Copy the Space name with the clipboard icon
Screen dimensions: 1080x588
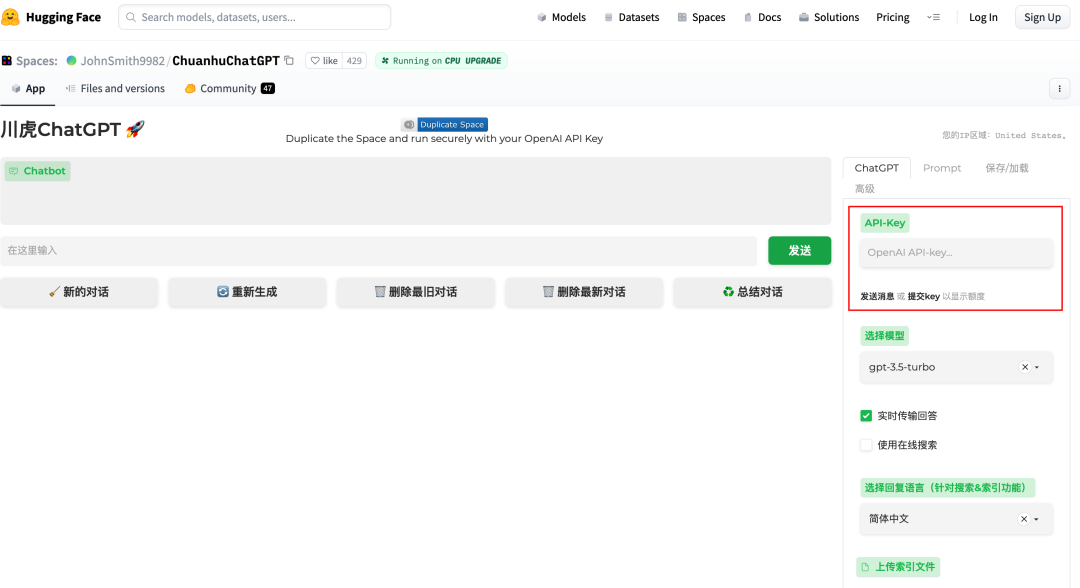289,61
